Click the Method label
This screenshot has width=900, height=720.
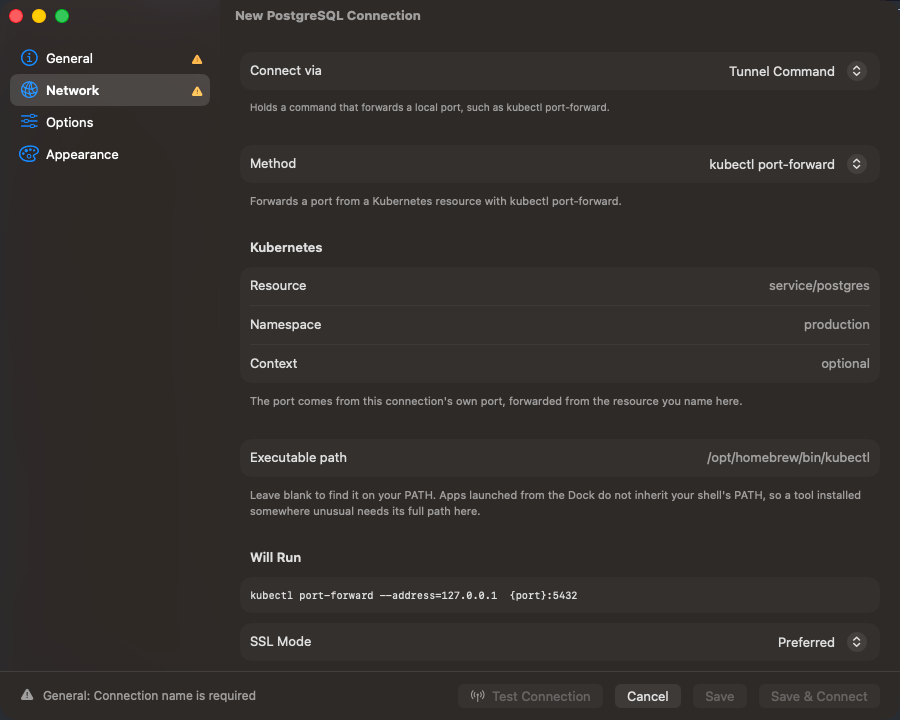click(x=273, y=164)
